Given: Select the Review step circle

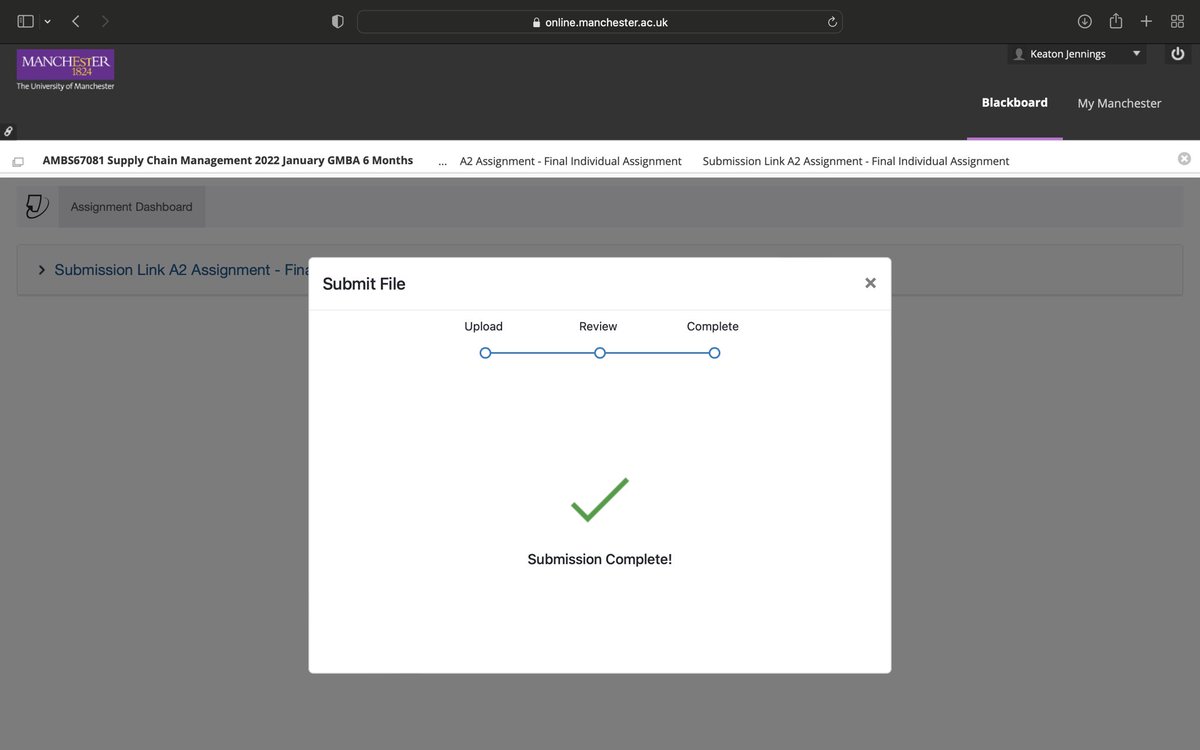Looking at the screenshot, I should [599, 353].
